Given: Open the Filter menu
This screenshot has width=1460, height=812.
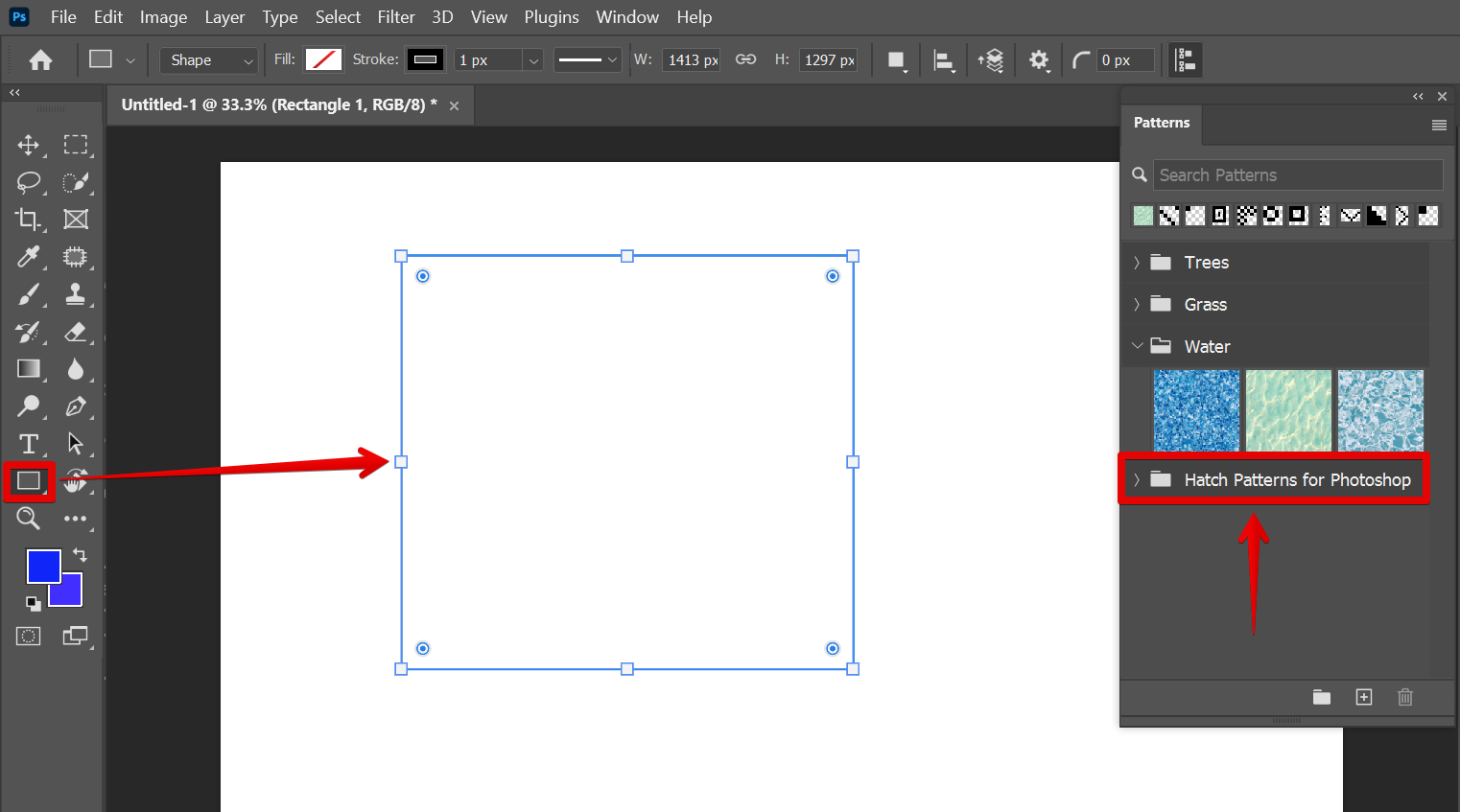Looking at the screenshot, I should tap(395, 17).
